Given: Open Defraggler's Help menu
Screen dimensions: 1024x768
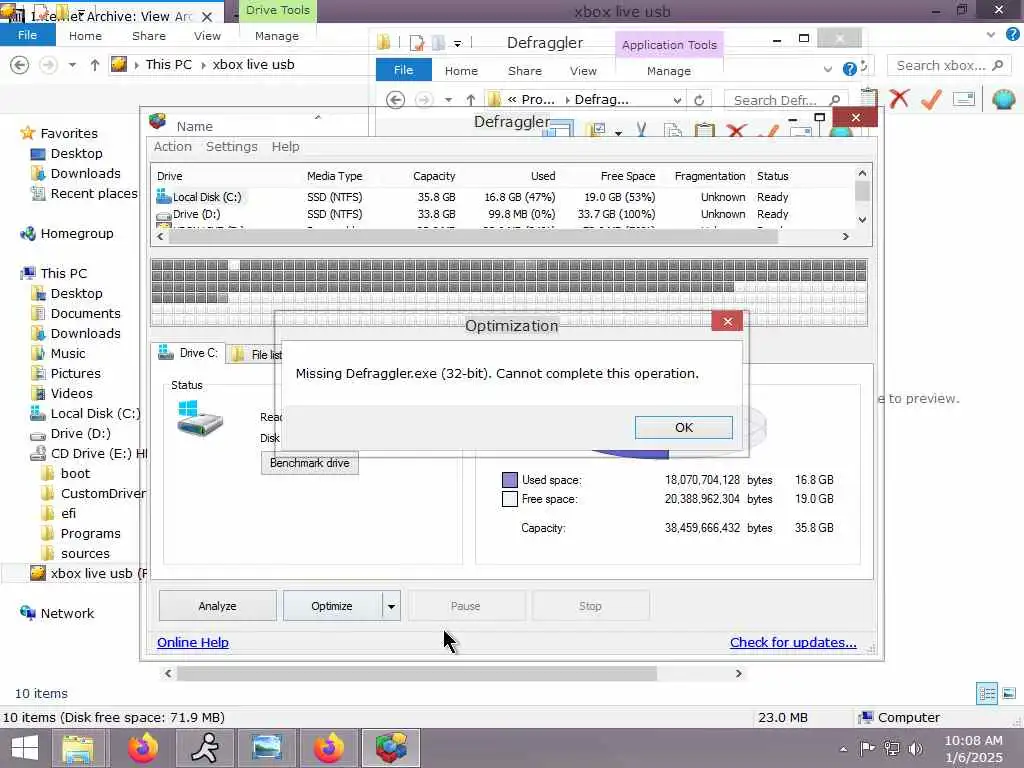Looking at the screenshot, I should click(x=285, y=146).
